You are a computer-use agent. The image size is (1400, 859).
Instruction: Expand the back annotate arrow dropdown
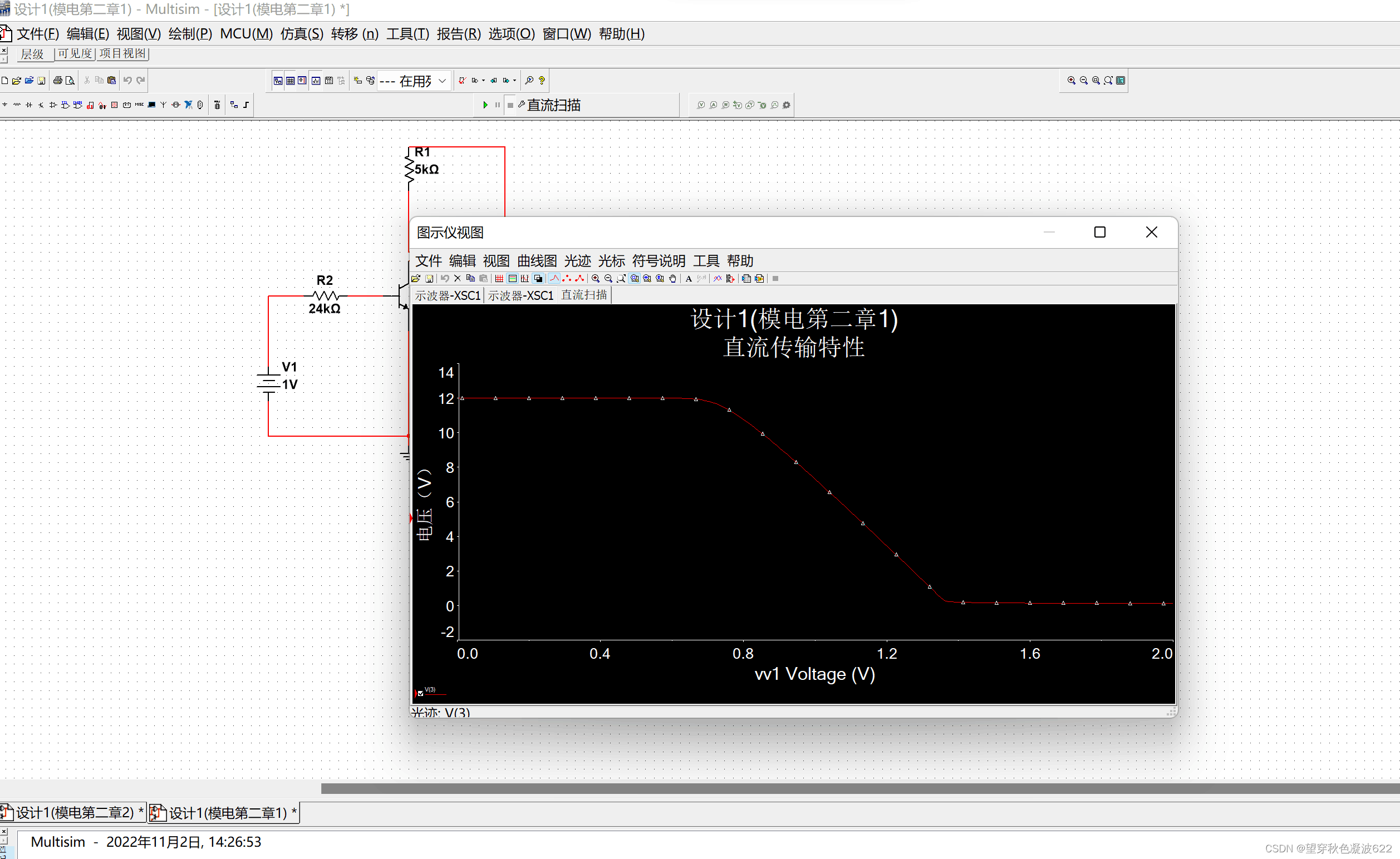click(484, 81)
